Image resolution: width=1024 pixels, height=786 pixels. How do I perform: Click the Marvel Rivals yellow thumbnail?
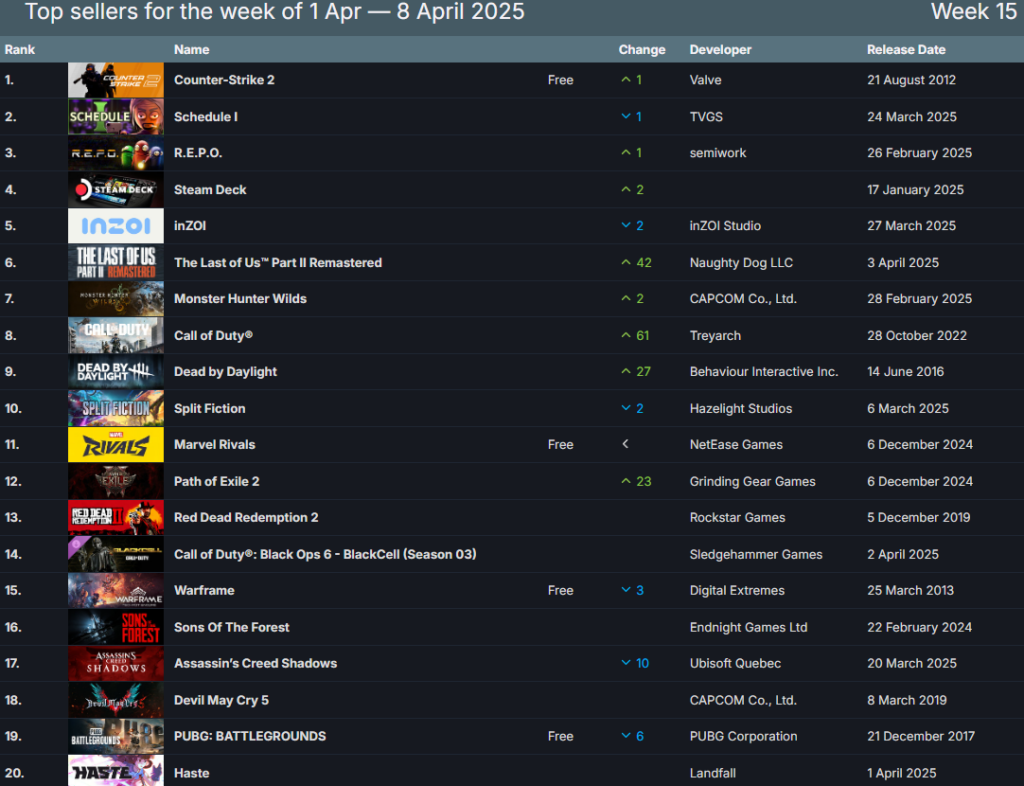click(x=116, y=445)
